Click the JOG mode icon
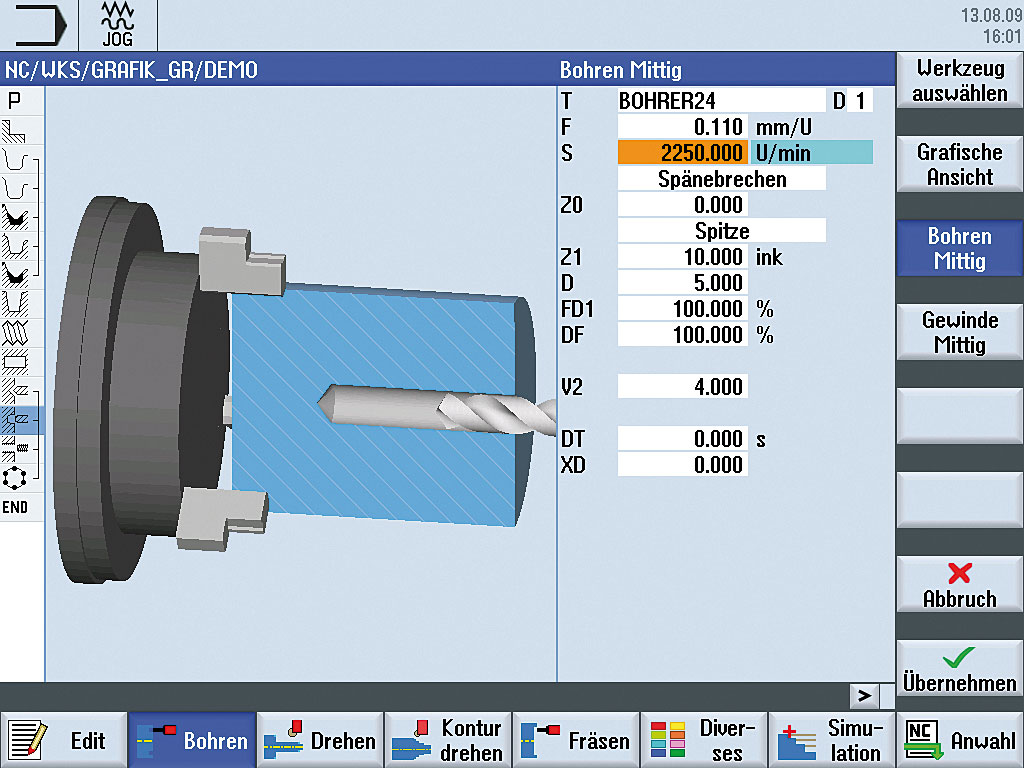 [x=117, y=25]
